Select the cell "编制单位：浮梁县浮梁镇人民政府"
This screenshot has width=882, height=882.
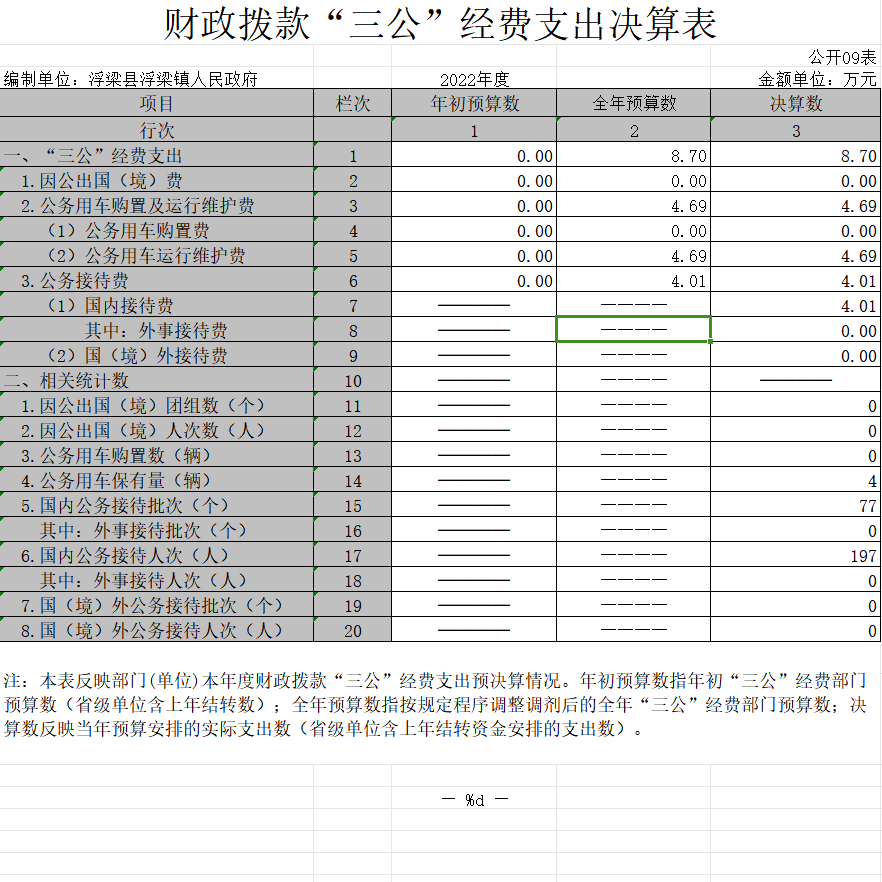coord(131,79)
